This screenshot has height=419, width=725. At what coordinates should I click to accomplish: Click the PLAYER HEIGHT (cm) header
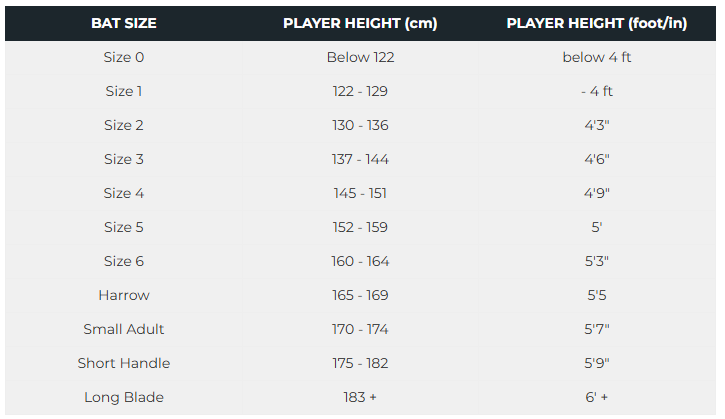click(360, 23)
